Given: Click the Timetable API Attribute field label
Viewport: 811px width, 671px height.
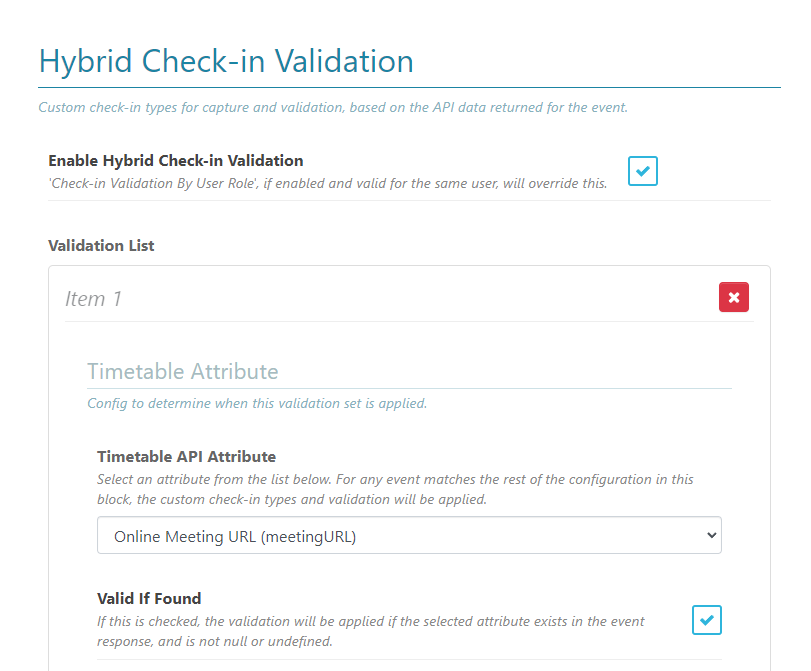Looking at the screenshot, I should click(186, 457).
